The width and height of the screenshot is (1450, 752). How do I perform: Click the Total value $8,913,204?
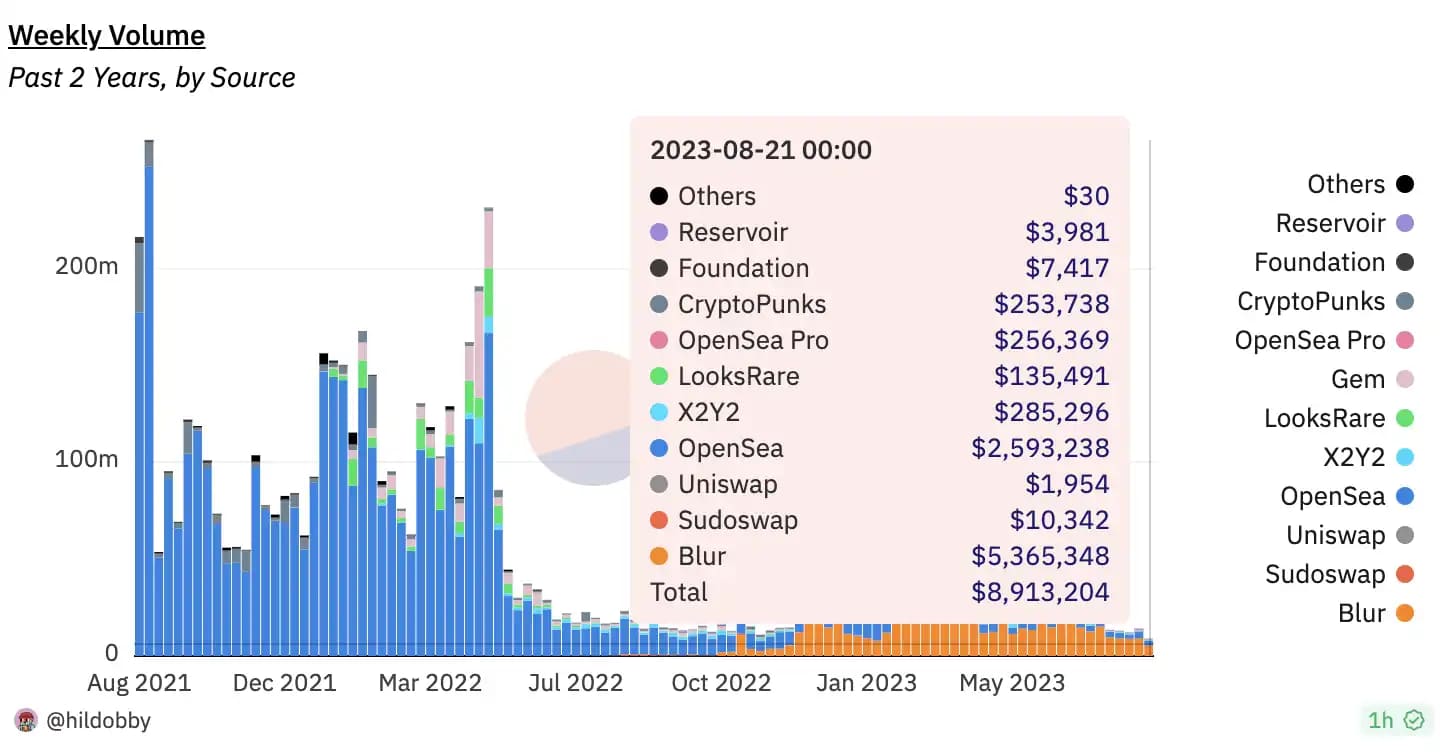point(1040,592)
